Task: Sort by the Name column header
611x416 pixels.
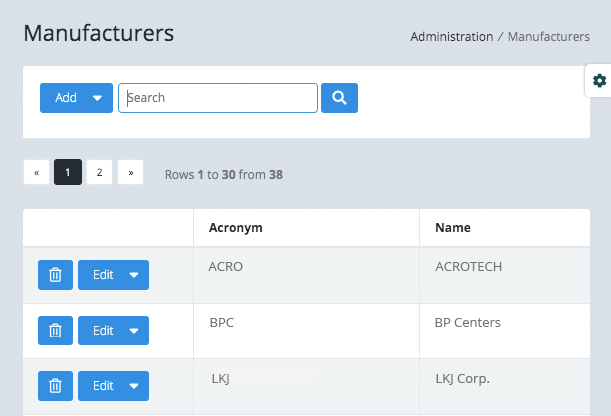Action: (x=453, y=227)
